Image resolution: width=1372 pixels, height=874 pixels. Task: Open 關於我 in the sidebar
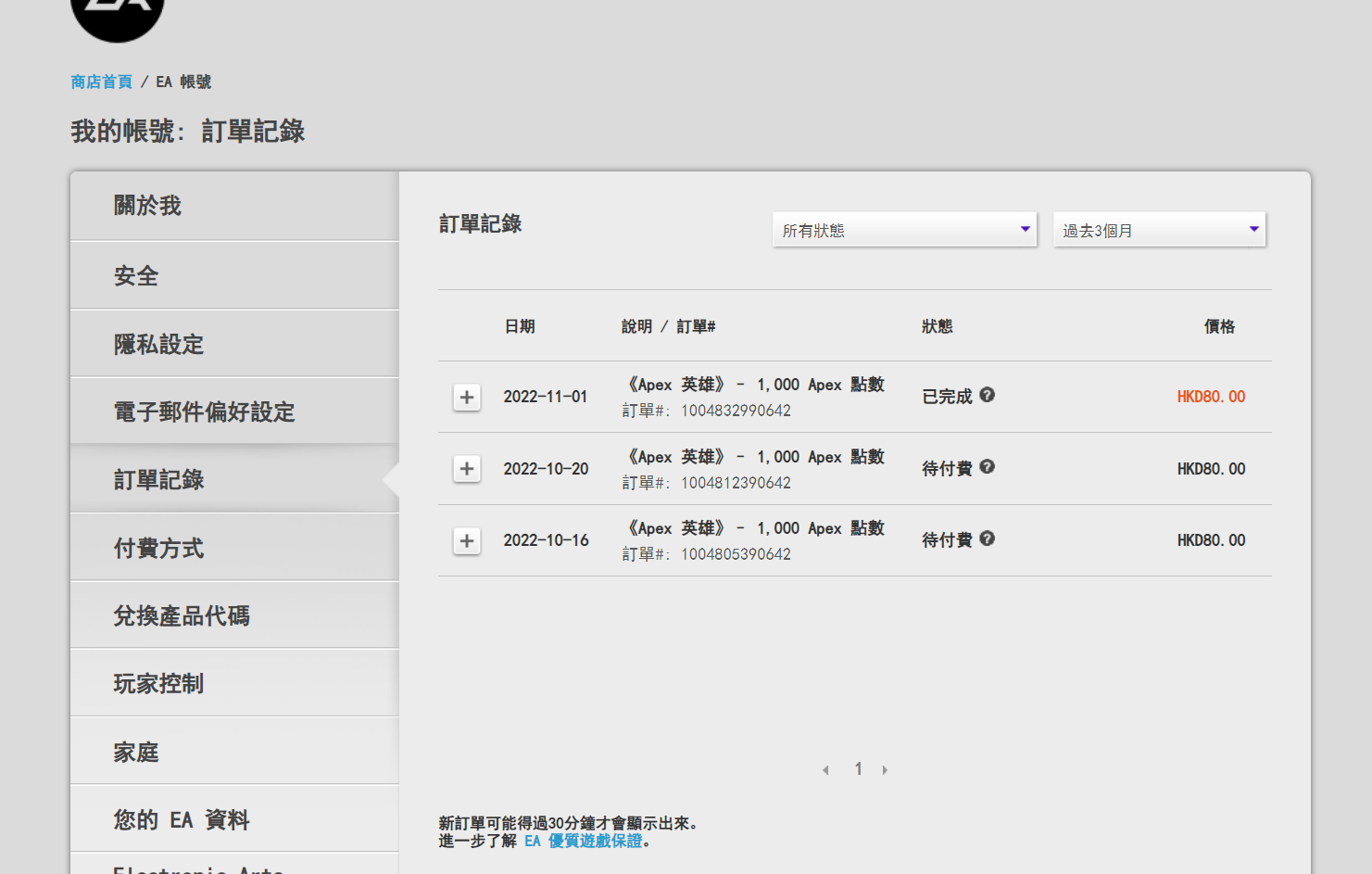234,206
